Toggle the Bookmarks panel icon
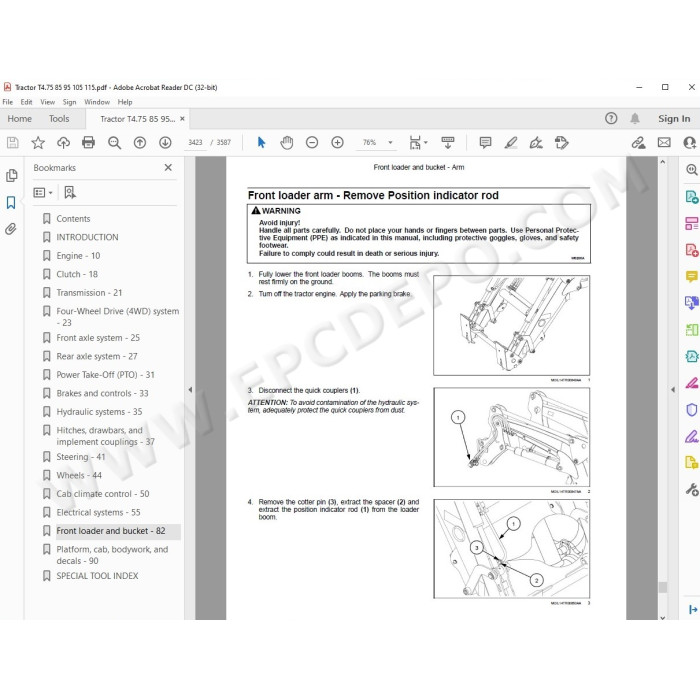The image size is (700, 700). coord(11,202)
